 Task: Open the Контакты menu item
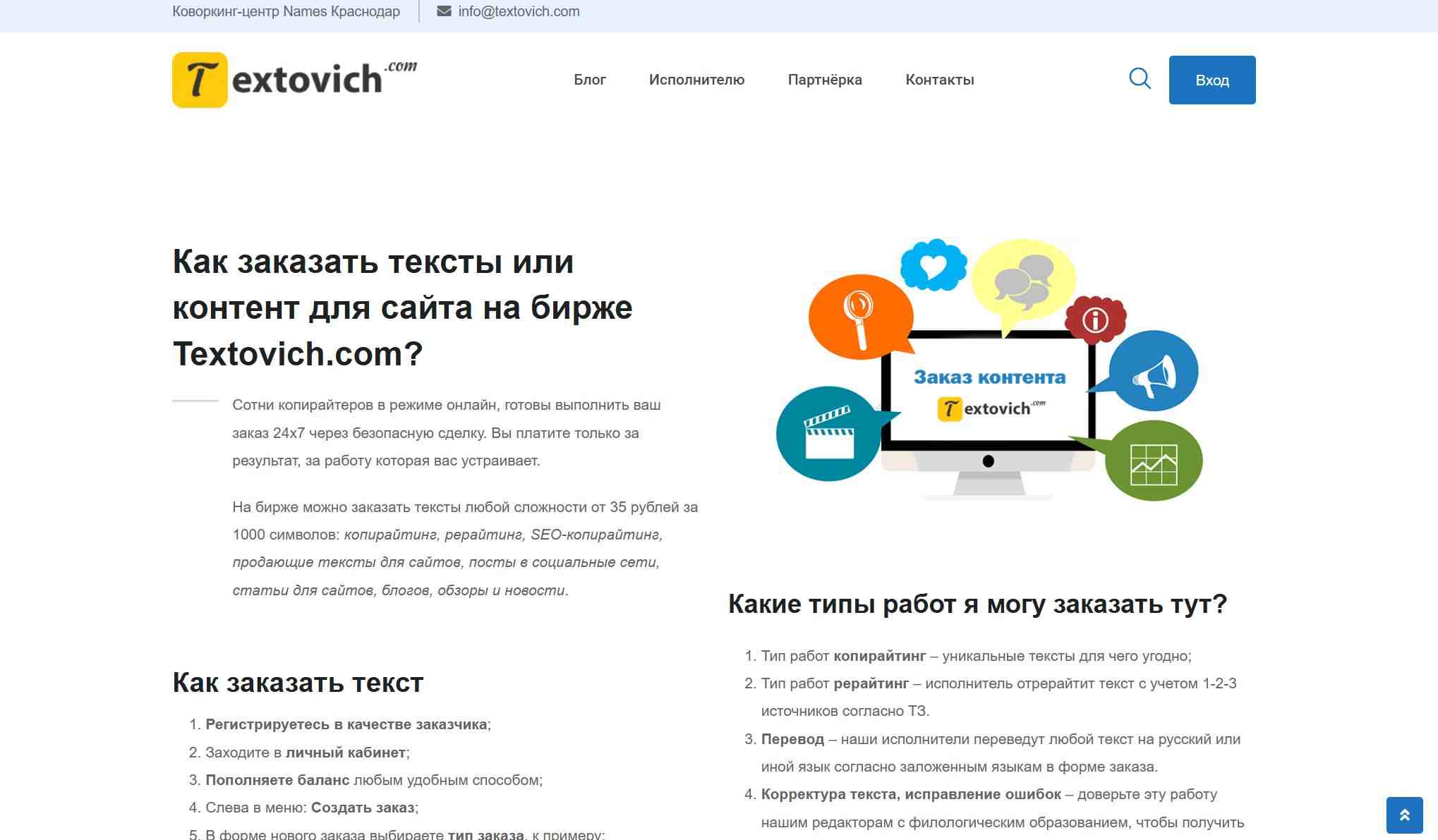[939, 80]
